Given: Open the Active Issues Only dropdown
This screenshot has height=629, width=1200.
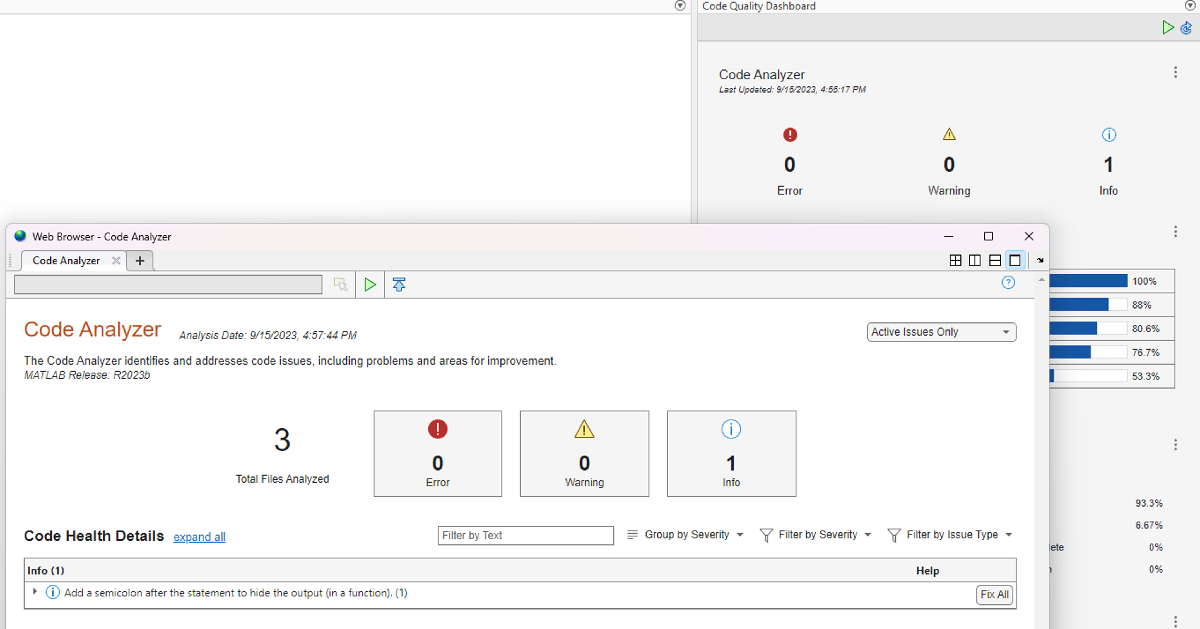Looking at the screenshot, I should point(942,332).
